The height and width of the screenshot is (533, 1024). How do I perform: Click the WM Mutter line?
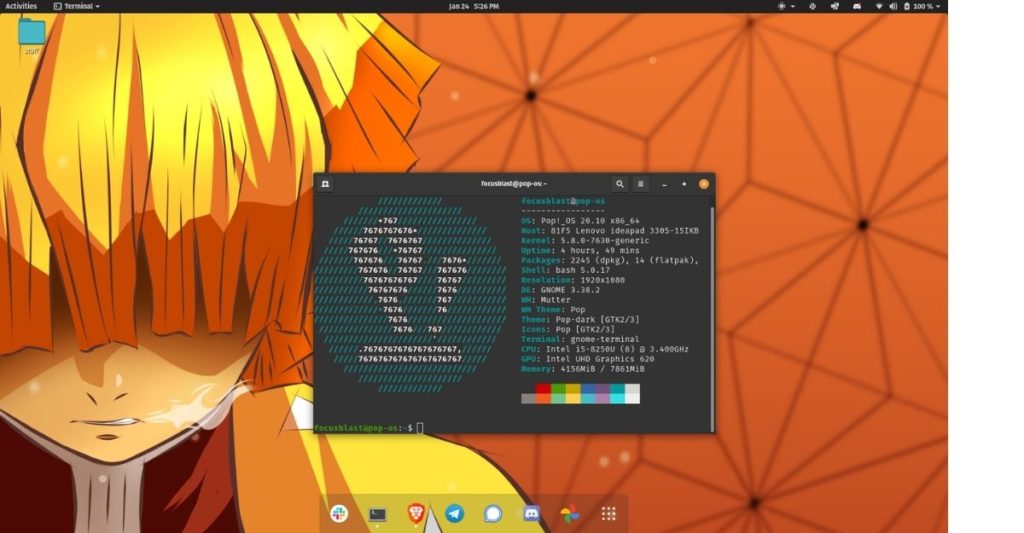[546, 300]
